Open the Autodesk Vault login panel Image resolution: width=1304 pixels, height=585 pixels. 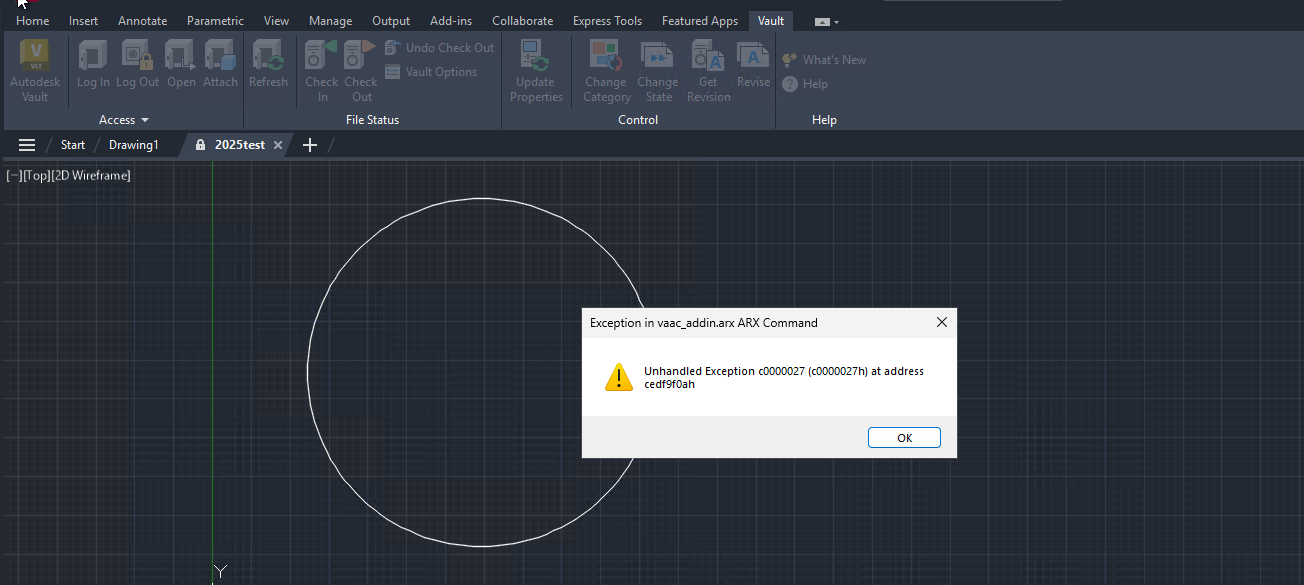(35, 68)
